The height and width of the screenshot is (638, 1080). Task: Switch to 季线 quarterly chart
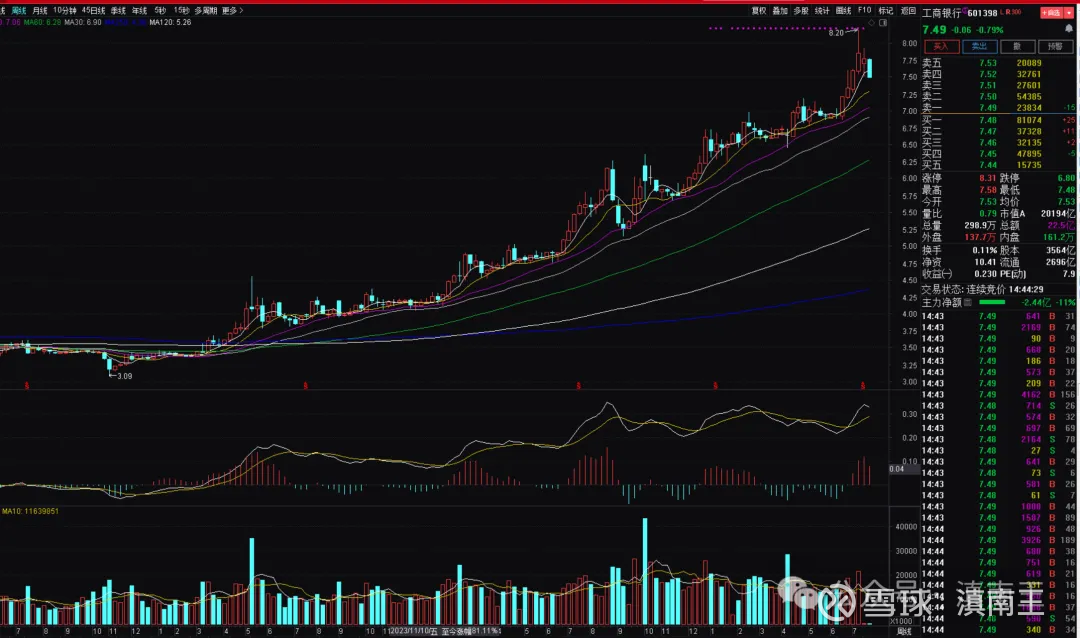pyautogui.click(x=118, y=10)
